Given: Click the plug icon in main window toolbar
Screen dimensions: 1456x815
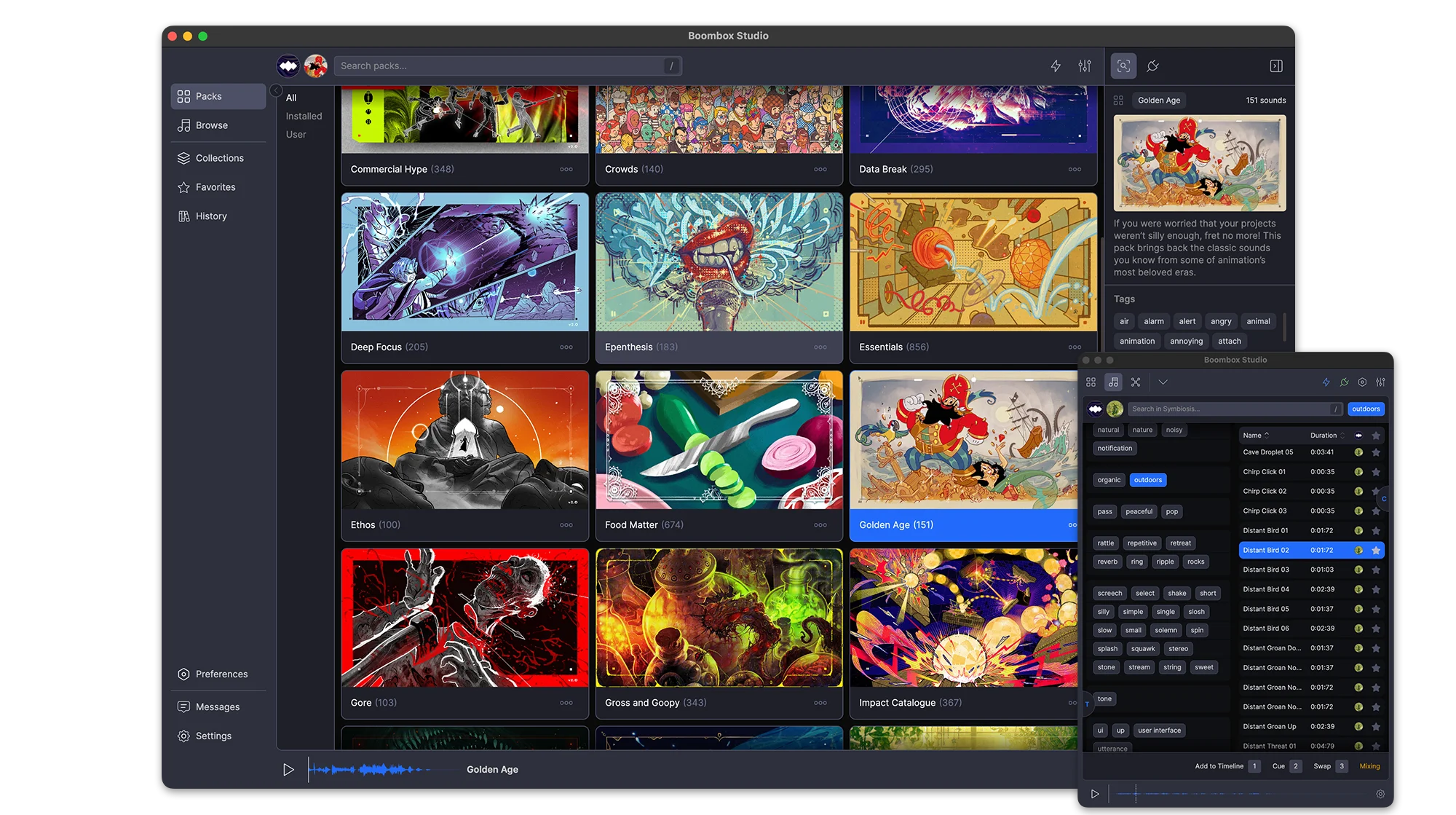Looking at the screenshot, I should click(x=1152, y=66).
